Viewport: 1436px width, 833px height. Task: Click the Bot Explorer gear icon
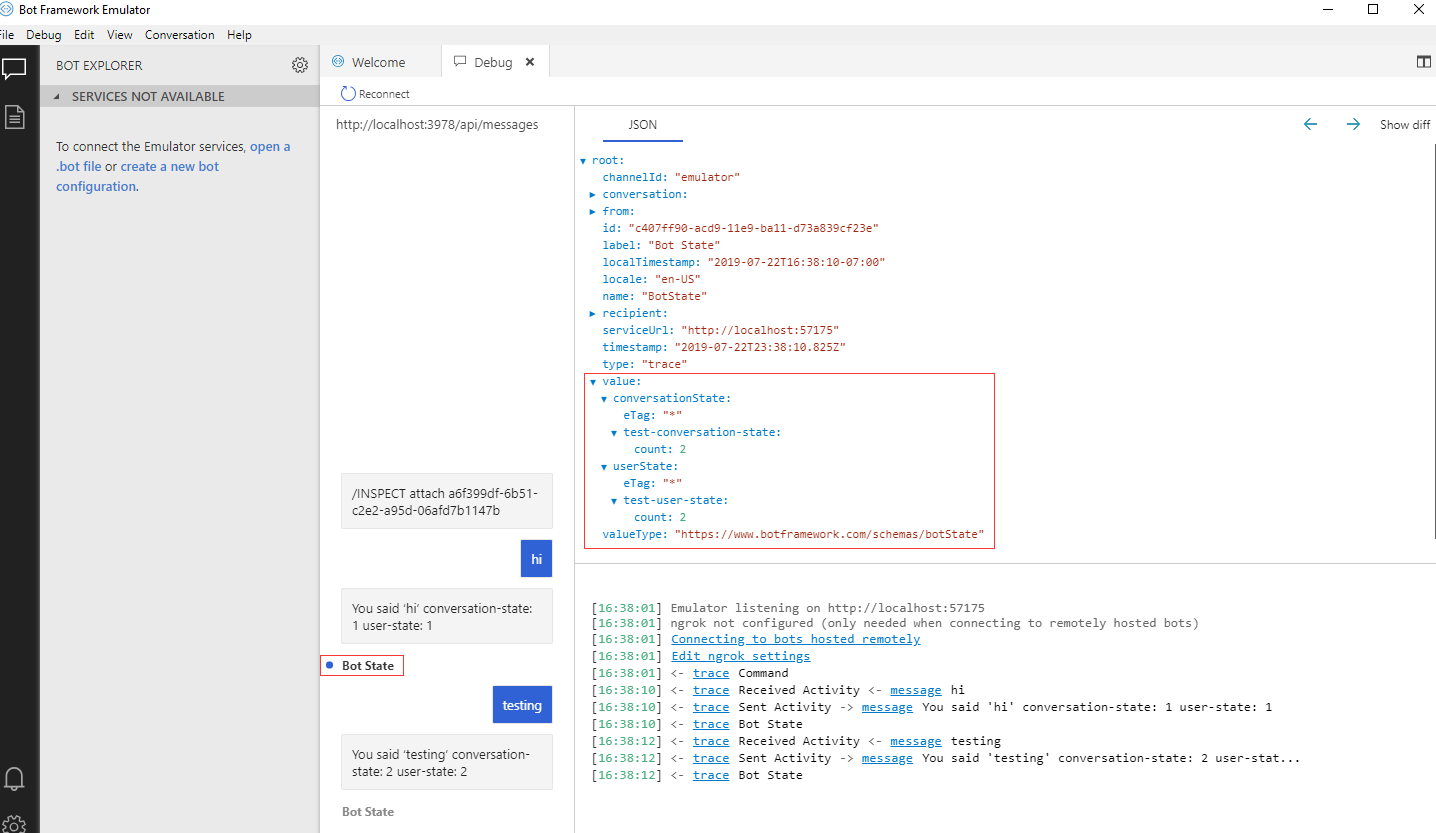[x=300, y=65]
